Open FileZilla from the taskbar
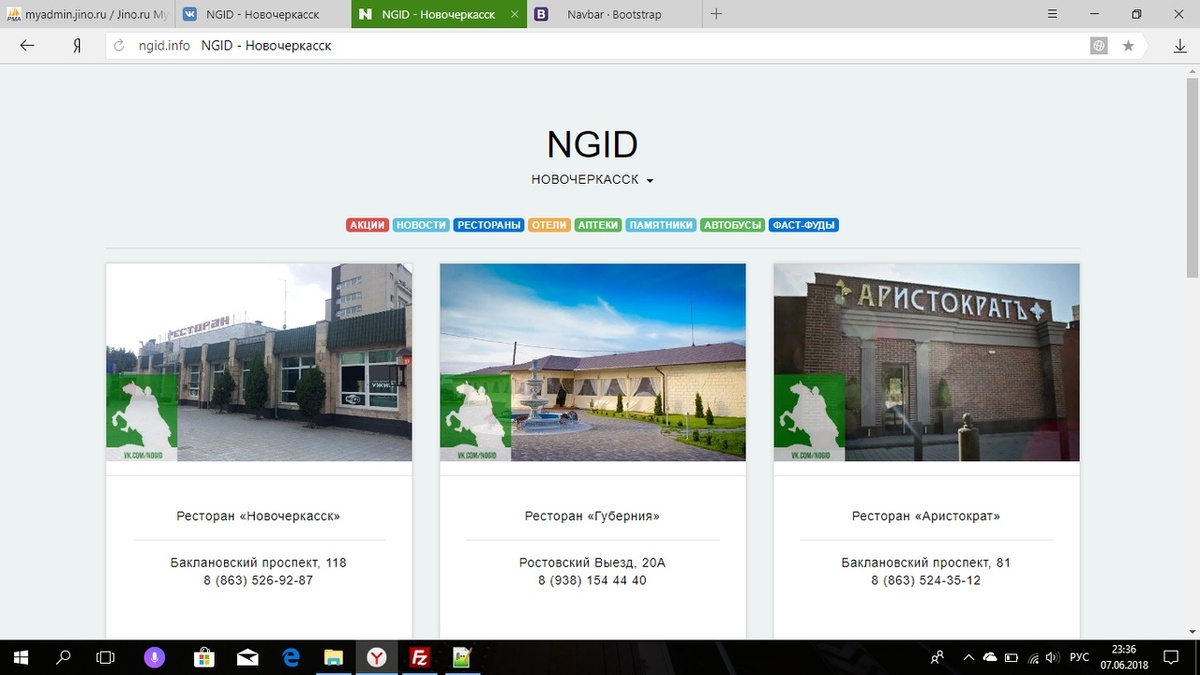Screen dimensions: 1200x675 click(420, 657)
